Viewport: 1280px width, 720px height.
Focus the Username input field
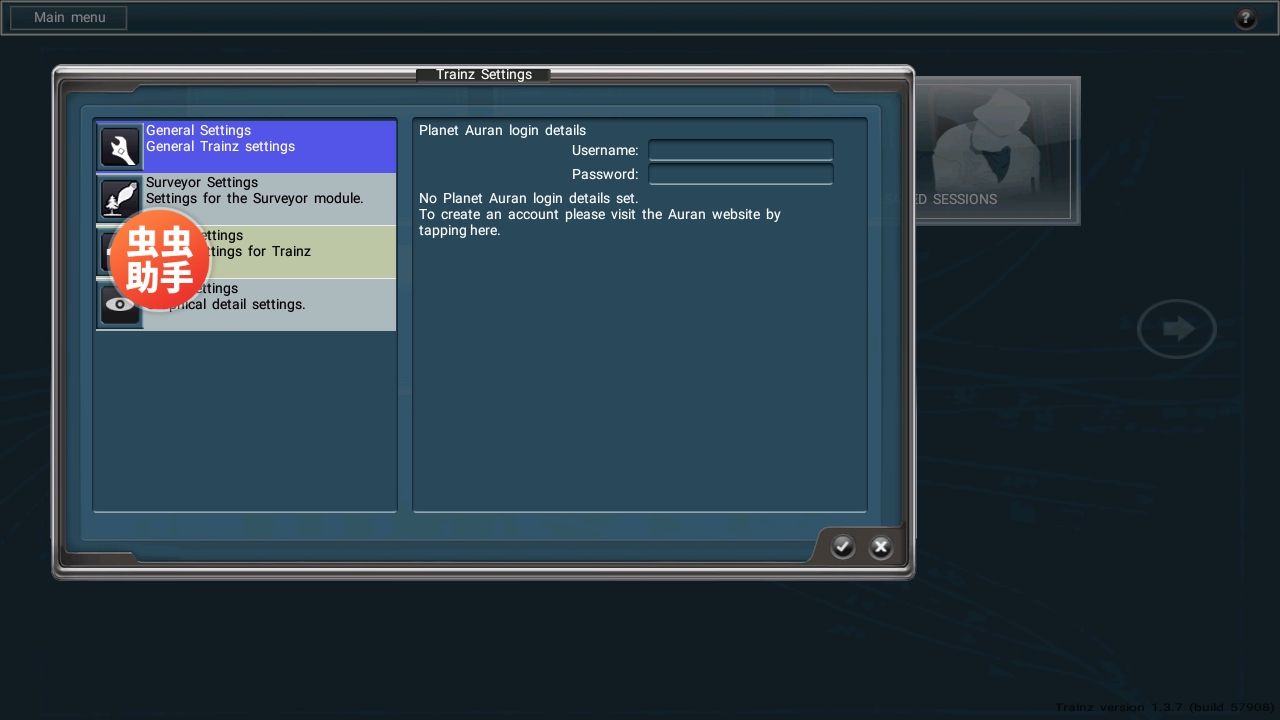point(741,150)
